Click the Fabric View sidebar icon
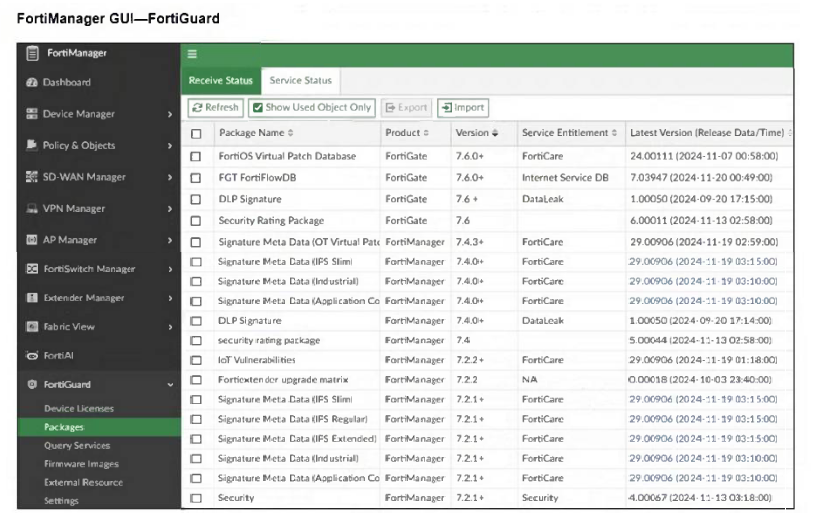This screenshot has width=813, height=532. click(x=32, y=327)
